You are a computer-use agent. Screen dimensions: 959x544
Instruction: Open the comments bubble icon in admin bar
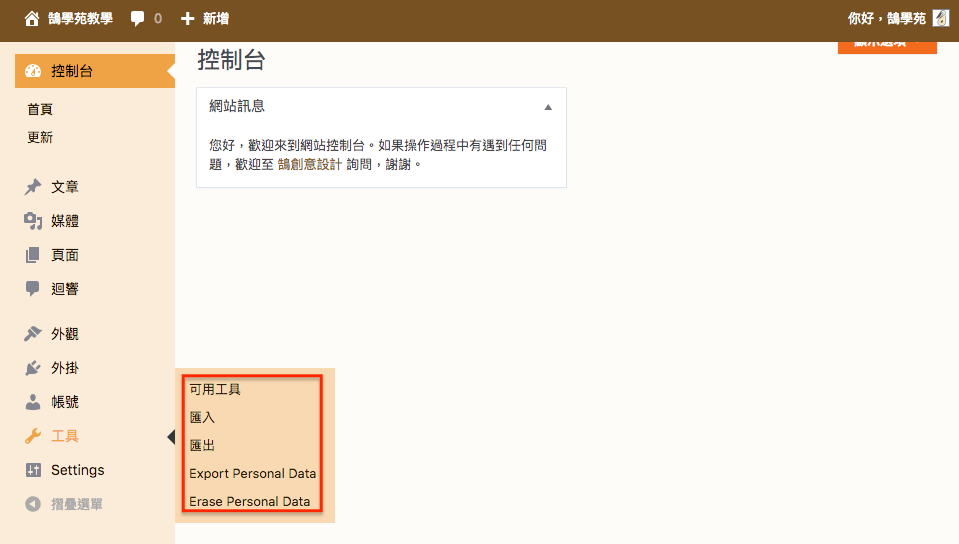coord(138,19)
